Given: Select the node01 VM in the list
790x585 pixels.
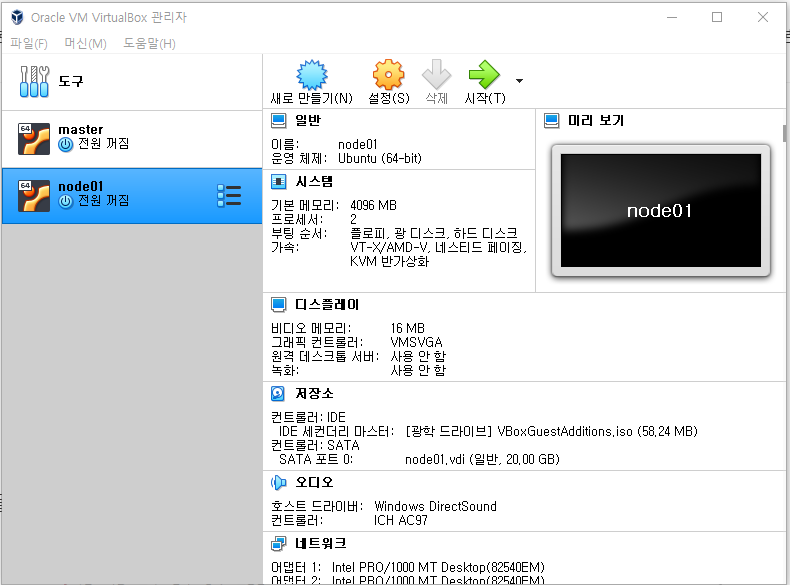Looking at the screenshot, I should point(131,196).
